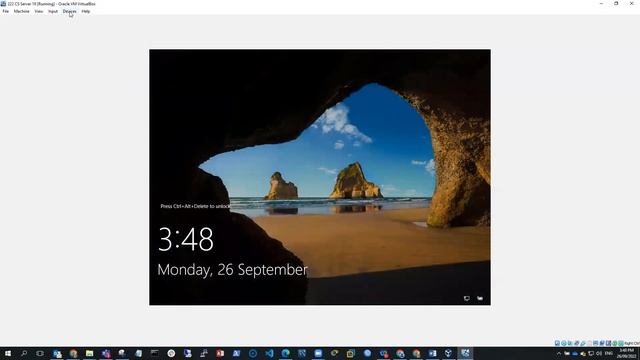This screenshot has height=360, width=640.
Task: Open the Input menu
Action: (53, 11)
